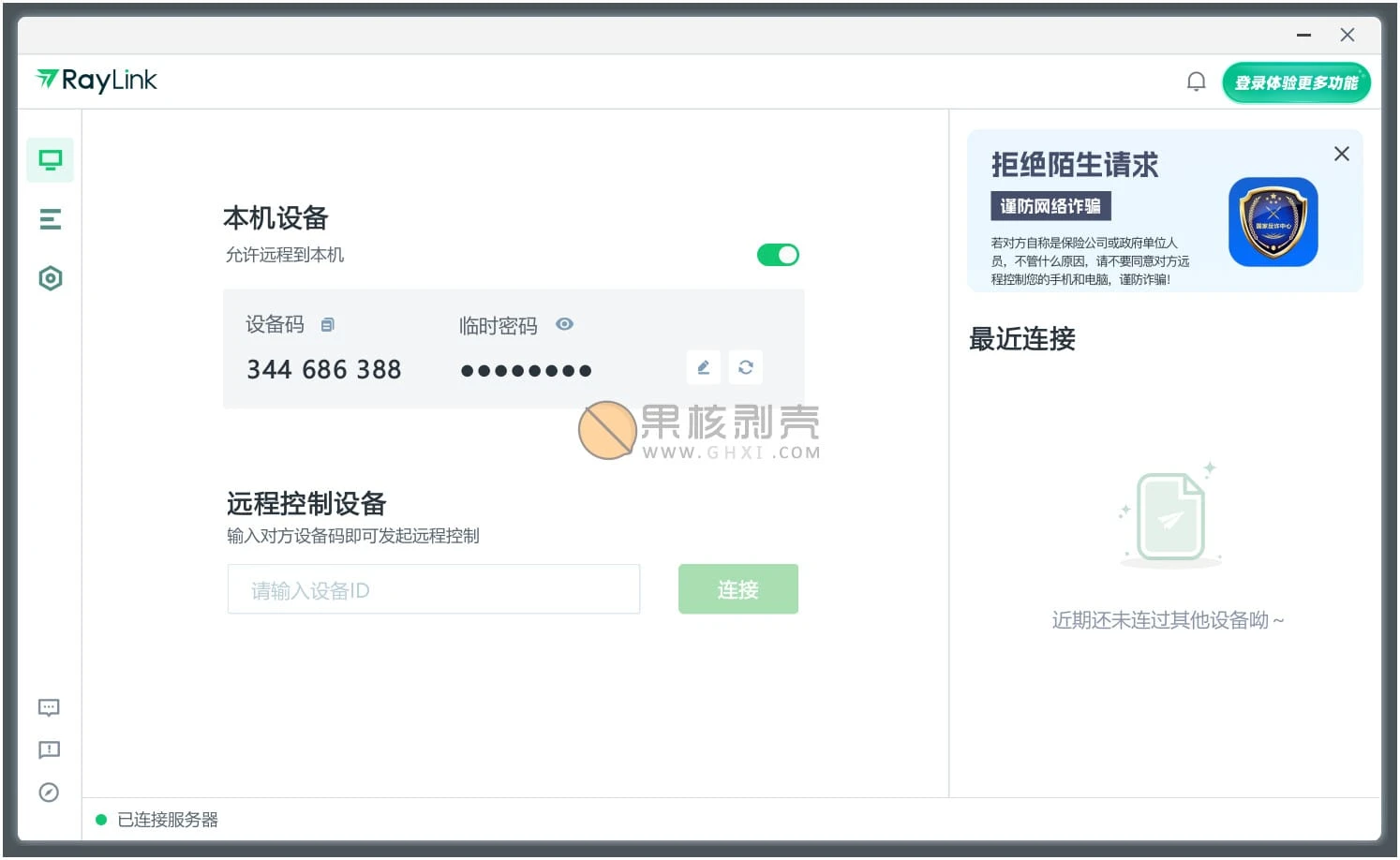Report a problem using the exclamation icon

coord(49,749)
